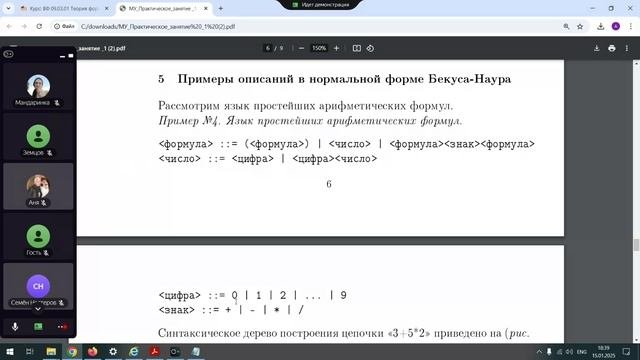Go forward in Chrome browser
The image size is (640, 360).
(x=24, y=26)
